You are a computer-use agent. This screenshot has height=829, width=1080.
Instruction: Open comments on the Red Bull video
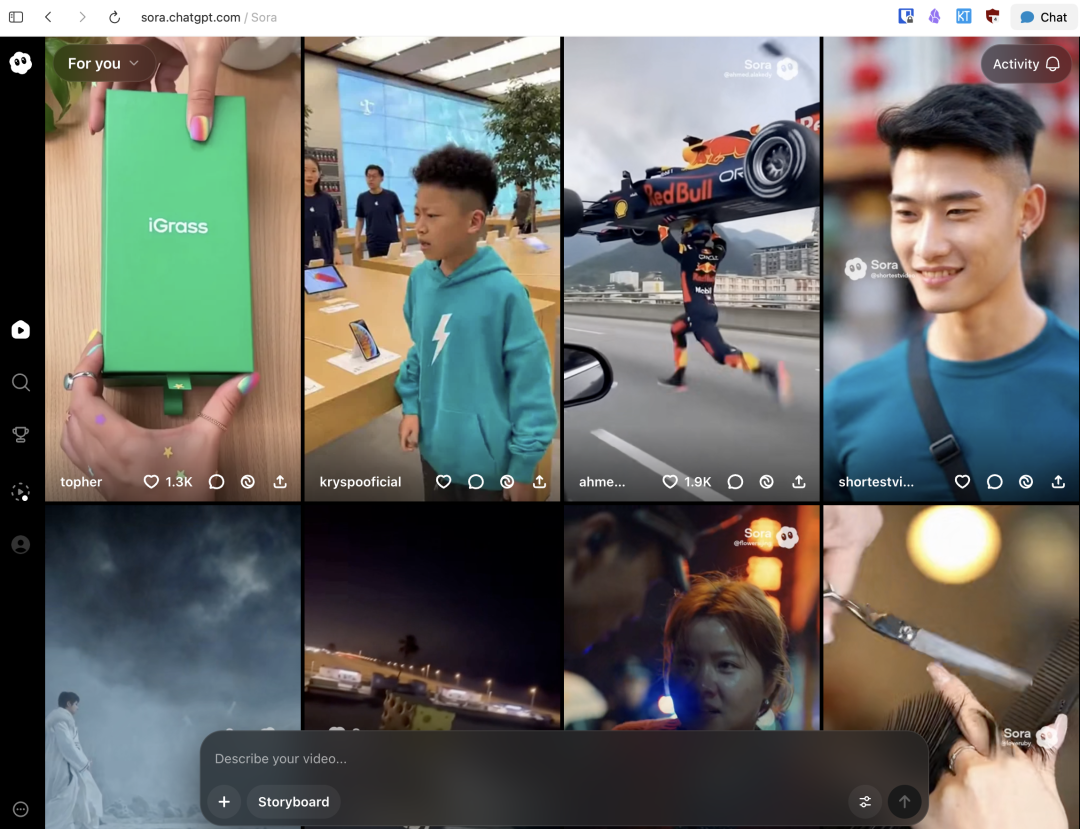(x=735, y=482)
